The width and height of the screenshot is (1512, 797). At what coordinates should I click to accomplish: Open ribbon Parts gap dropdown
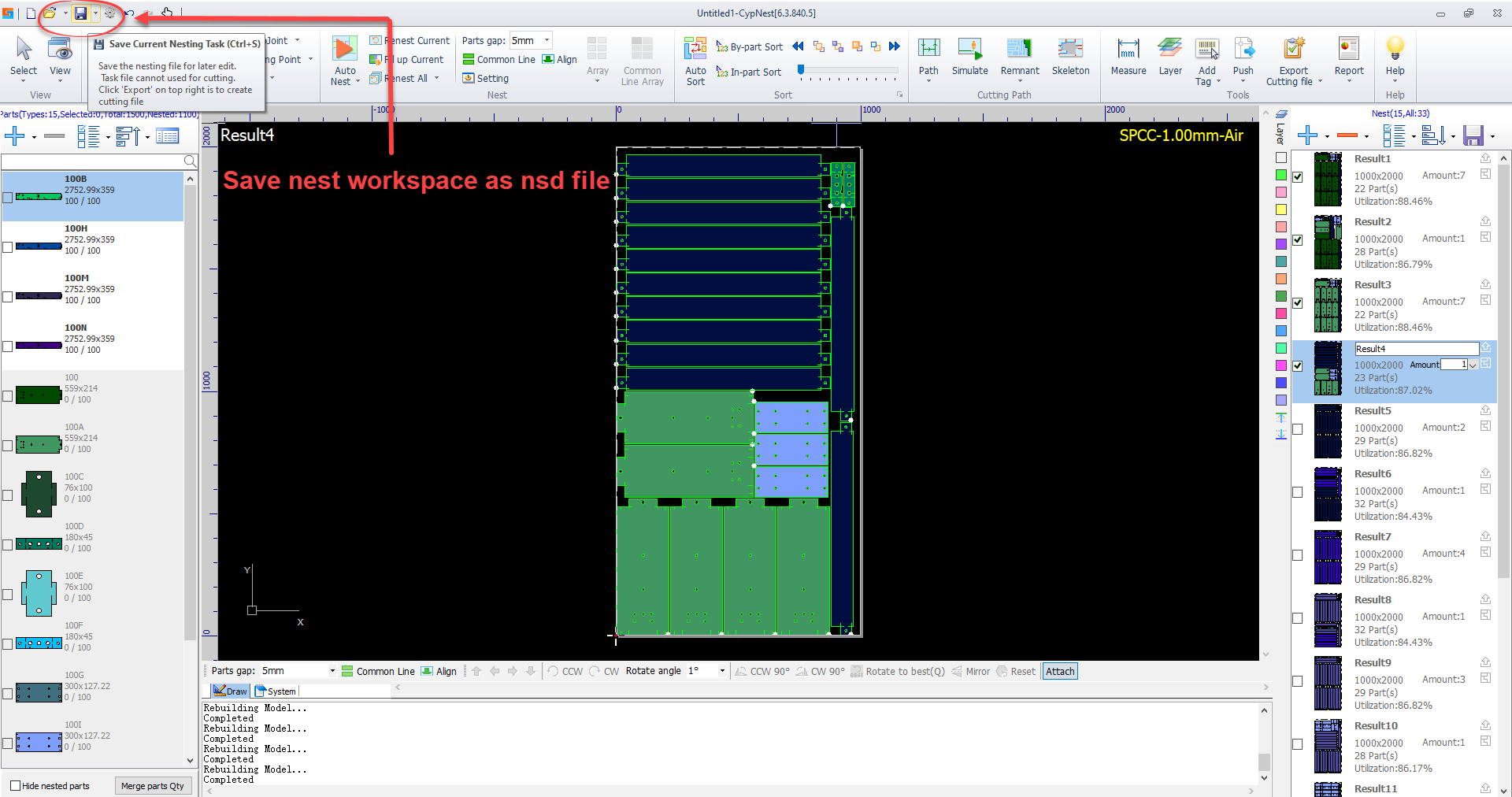tap(547, 40)
